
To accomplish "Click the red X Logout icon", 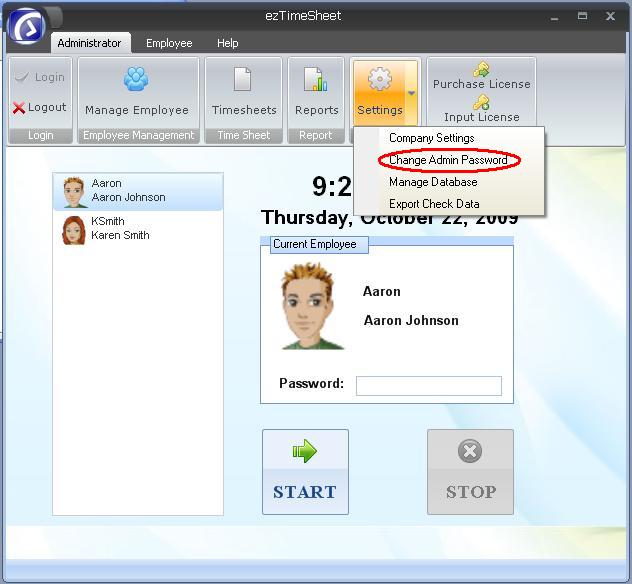I will click(19, 108).
